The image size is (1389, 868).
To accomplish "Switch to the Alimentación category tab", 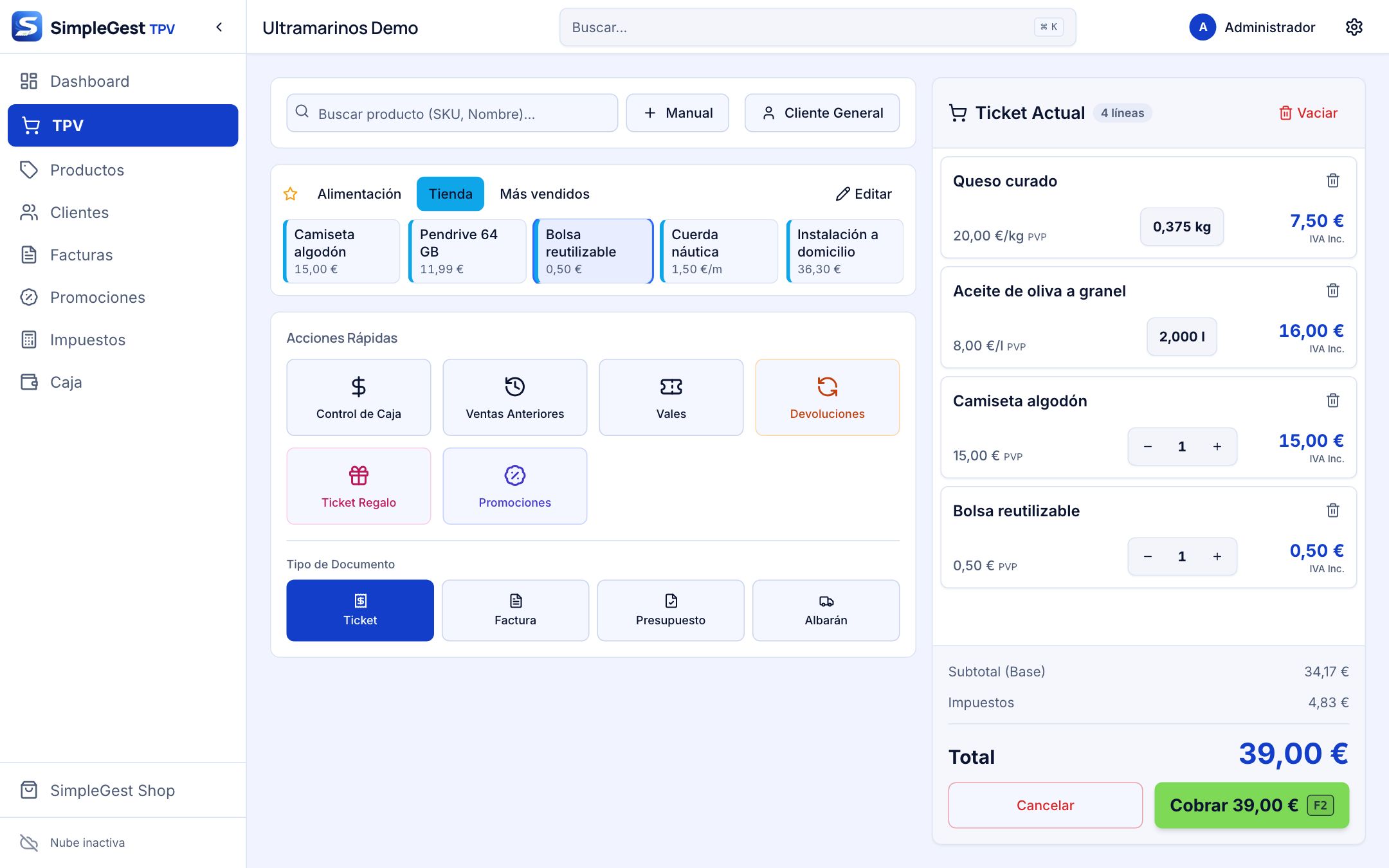I will coord(359,194).
